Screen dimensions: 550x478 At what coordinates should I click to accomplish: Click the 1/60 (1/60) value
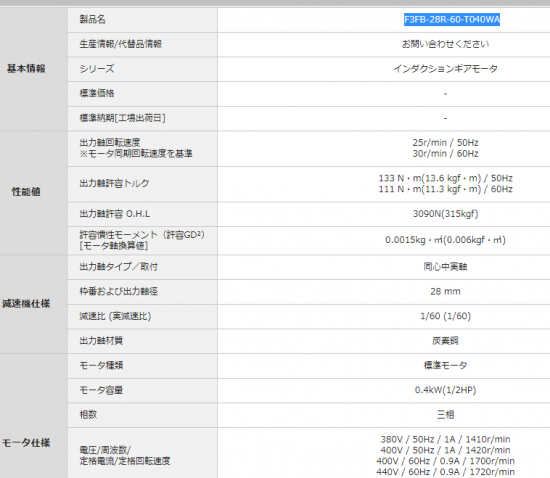[445, 316]
